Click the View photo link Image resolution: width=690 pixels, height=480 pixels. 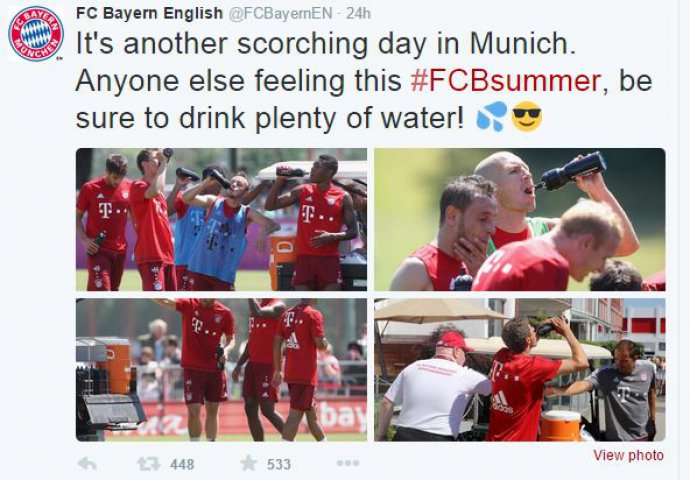[x=628, y=455]
